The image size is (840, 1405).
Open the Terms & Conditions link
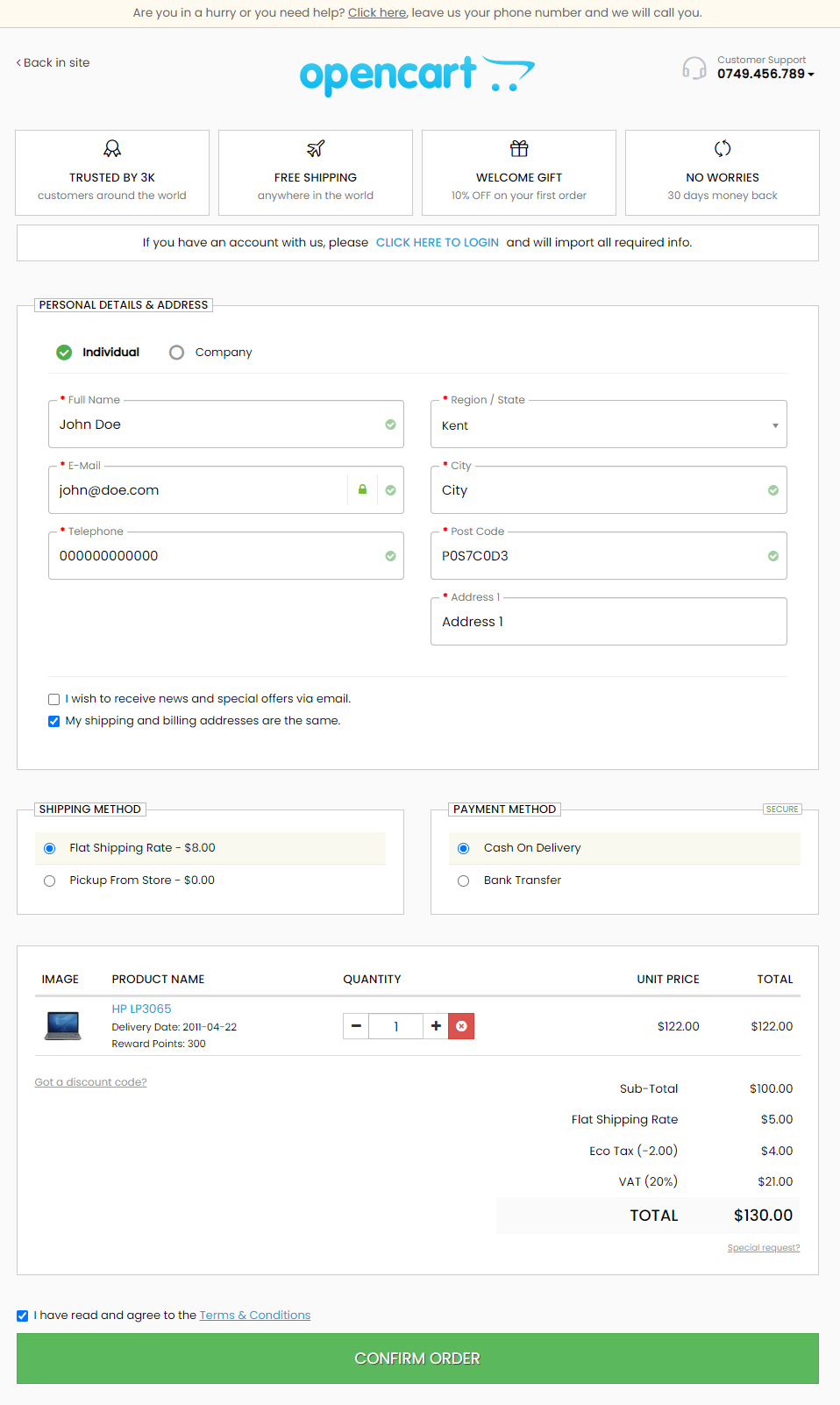pyautogui.click(x=255, y=1315)
